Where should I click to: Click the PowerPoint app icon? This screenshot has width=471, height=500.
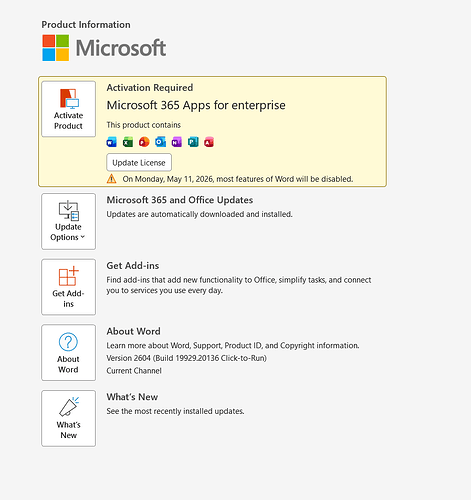point(144,142)
